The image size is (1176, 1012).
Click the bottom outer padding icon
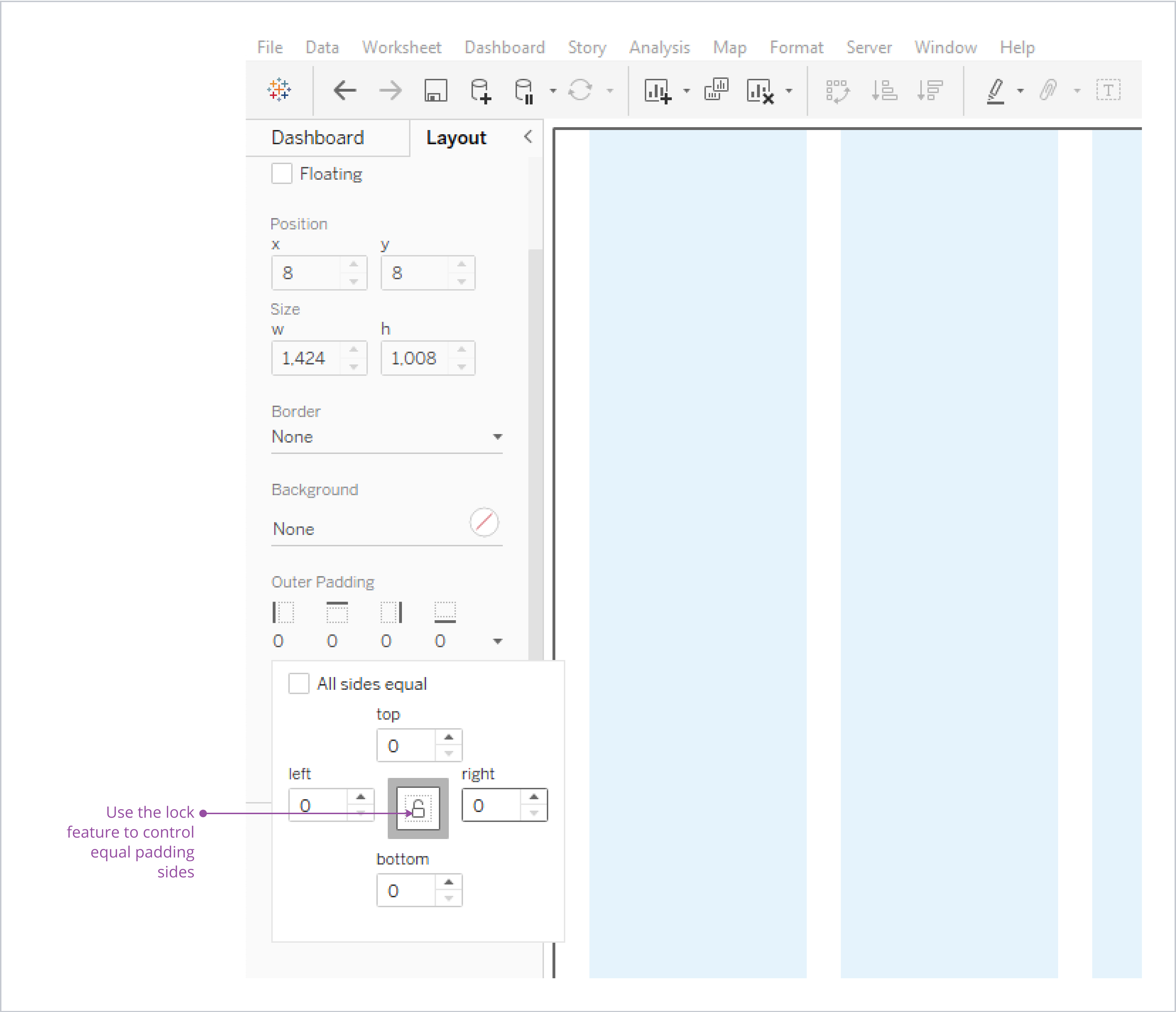[x=445, y=612]
